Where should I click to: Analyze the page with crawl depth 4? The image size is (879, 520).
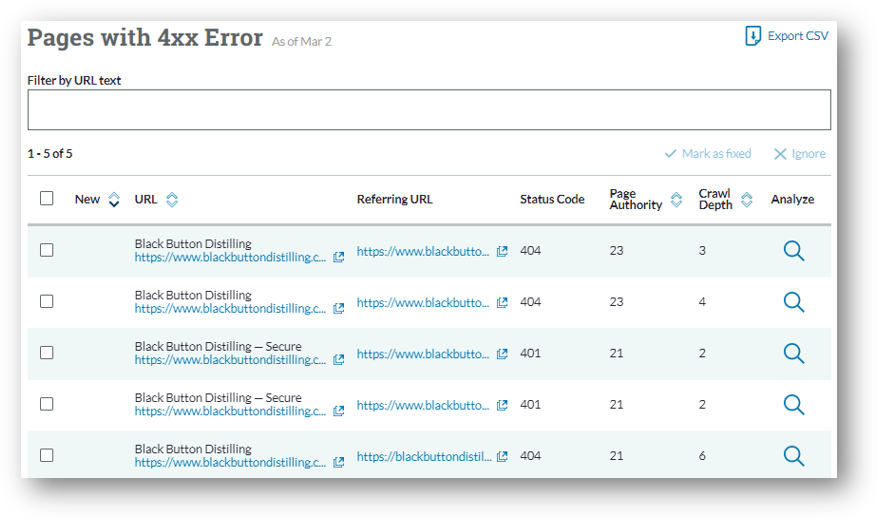pyautogui.click(x=794, y=302)
